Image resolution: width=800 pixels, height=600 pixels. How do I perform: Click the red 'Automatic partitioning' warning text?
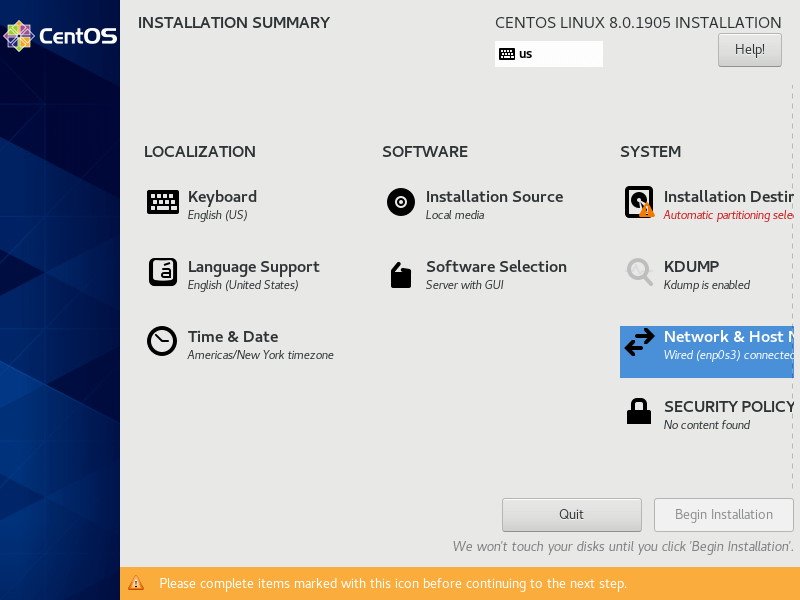click(728, 215)
